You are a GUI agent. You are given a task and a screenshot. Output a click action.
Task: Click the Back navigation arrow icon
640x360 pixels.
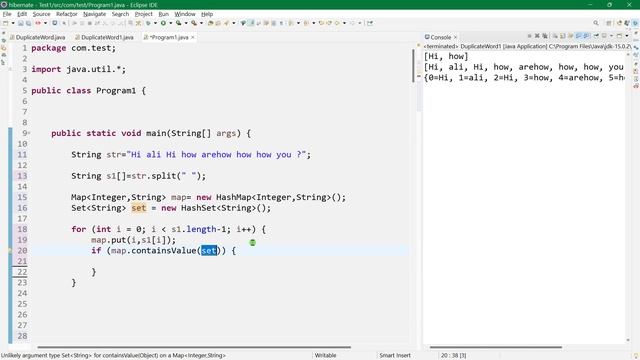[337, 23]
